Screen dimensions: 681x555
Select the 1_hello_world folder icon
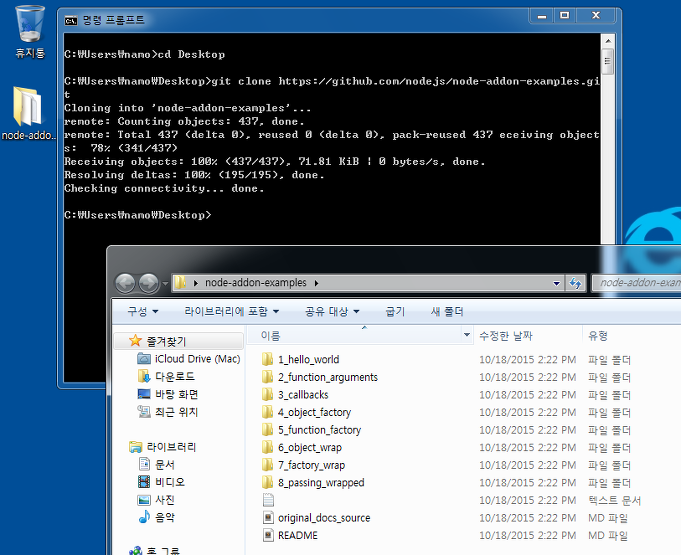point(268,359)
